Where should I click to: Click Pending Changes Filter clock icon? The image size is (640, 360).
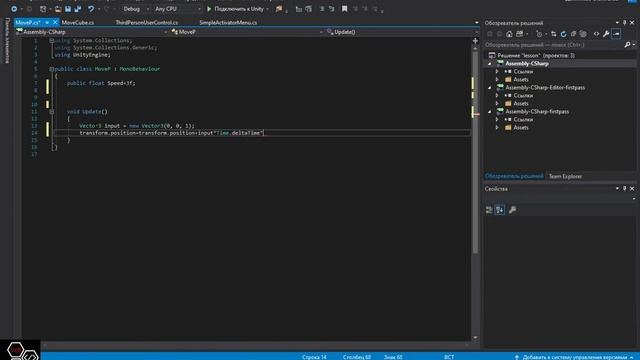tap(539, 34)
